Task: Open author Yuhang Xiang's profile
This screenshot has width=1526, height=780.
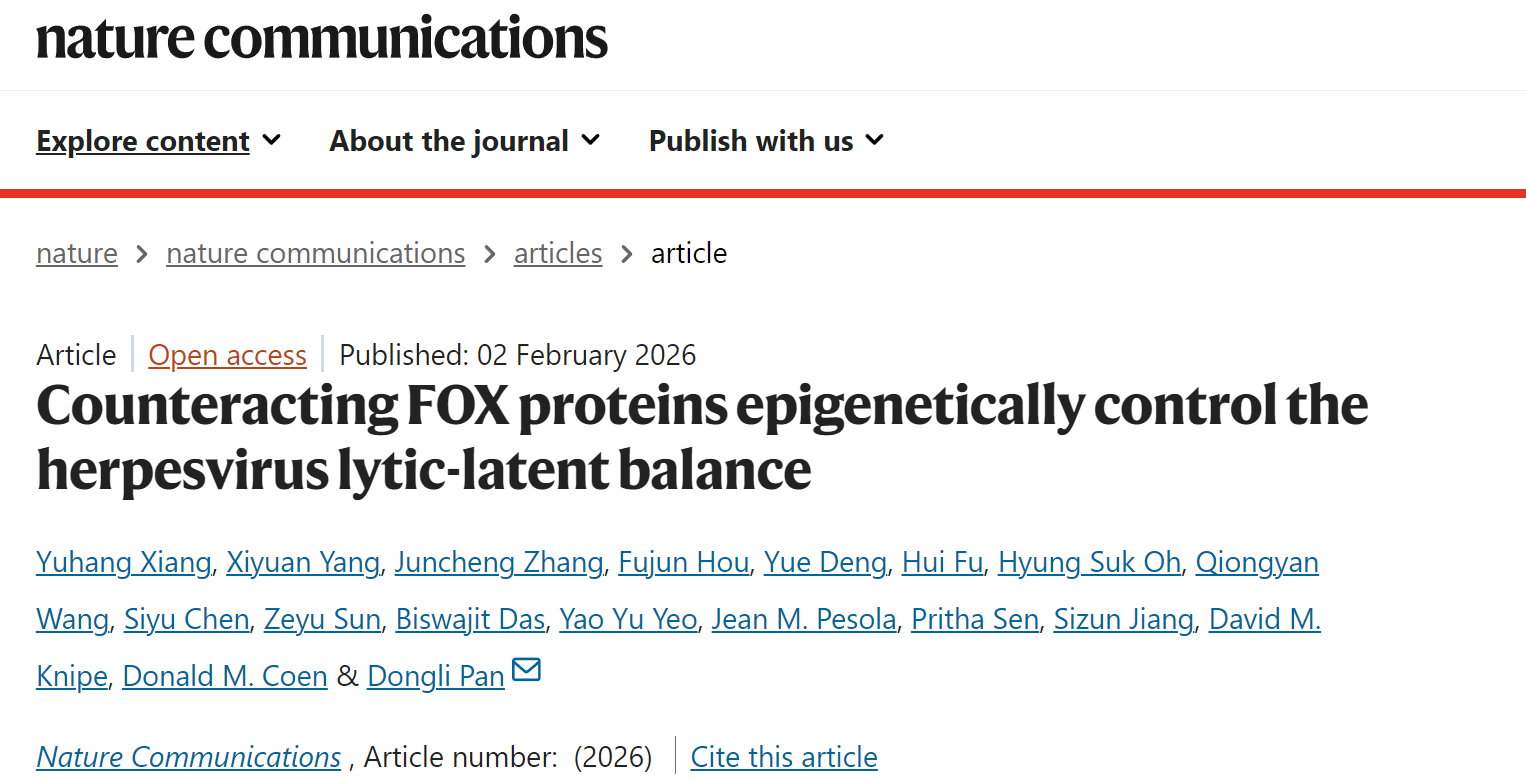Action: 123,563
